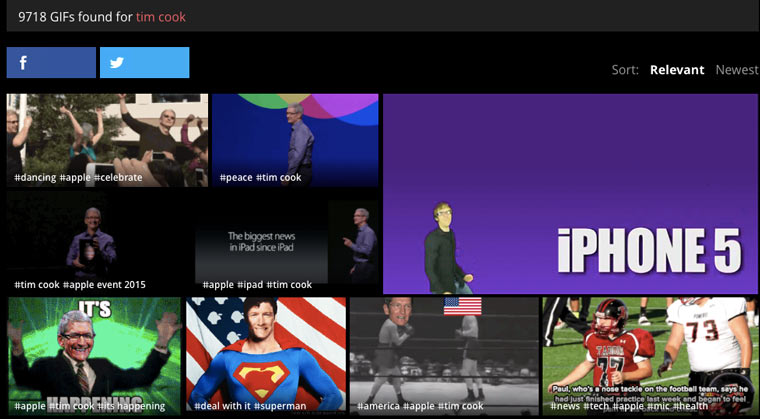Click the #mic hashtag
Viewport: 760px width, 419px height.
click(x=657, y=406)
